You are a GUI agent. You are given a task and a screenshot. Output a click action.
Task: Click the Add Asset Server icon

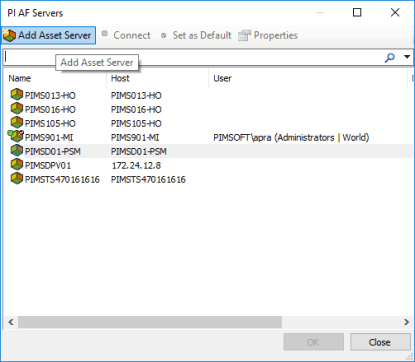pos(9,35)
